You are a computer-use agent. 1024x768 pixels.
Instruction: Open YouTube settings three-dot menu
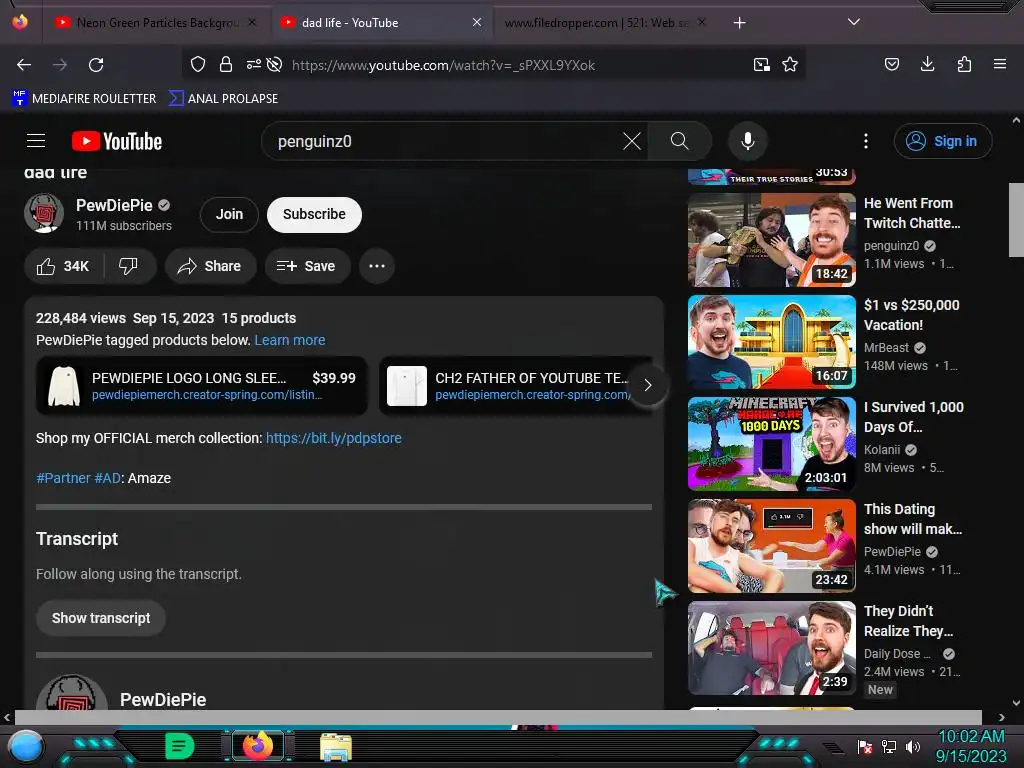pos(866,141)
